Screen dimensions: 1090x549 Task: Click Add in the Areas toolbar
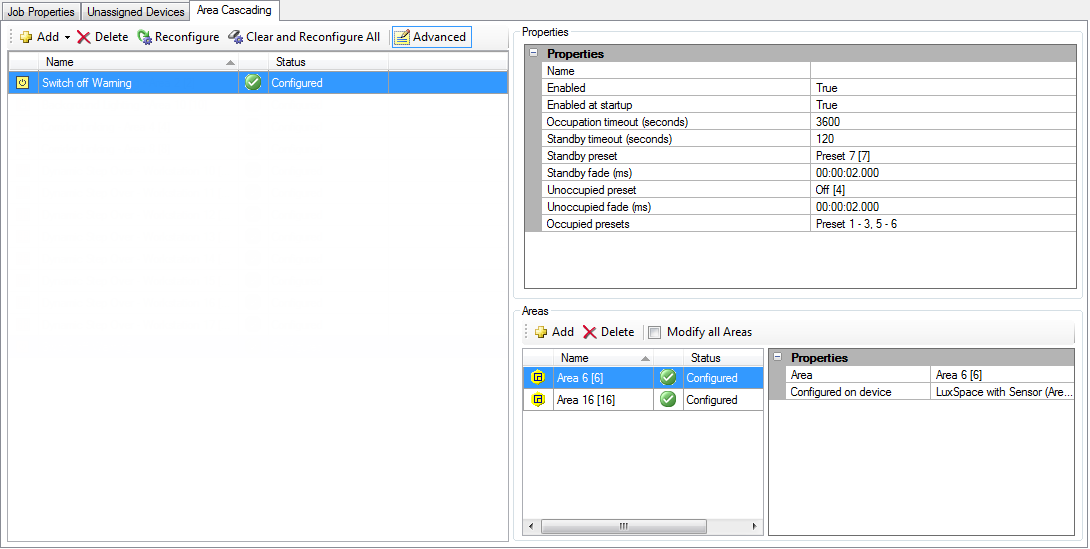(x=554, y=332)
